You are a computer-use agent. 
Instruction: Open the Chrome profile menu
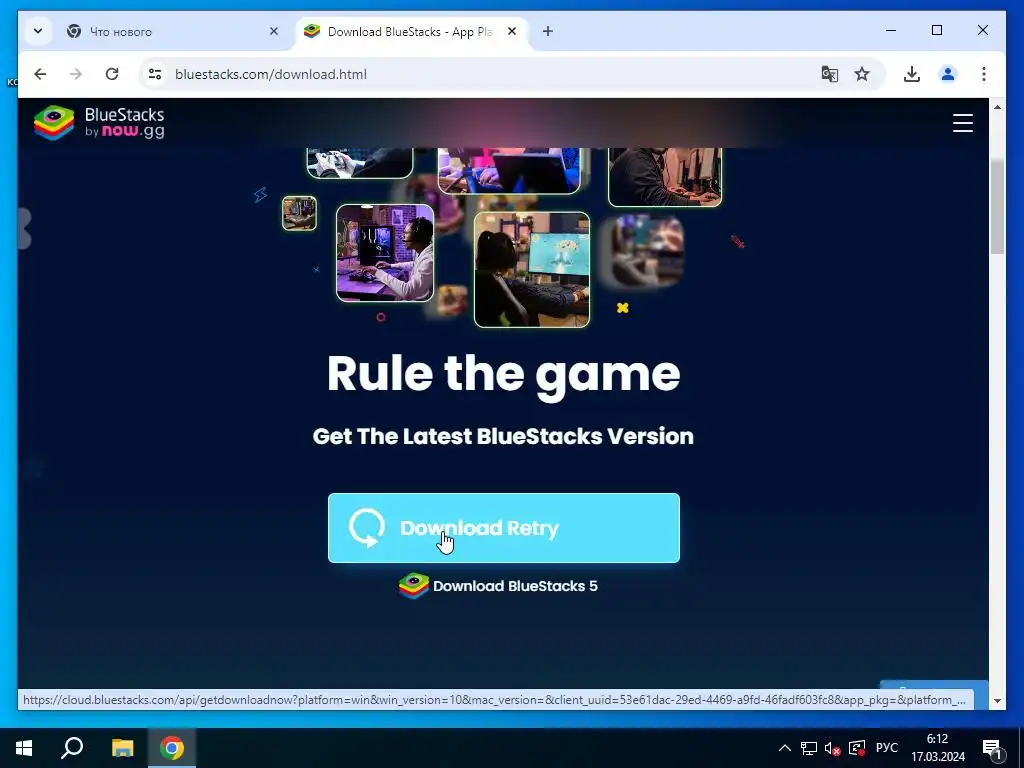[x=948, y=74]
